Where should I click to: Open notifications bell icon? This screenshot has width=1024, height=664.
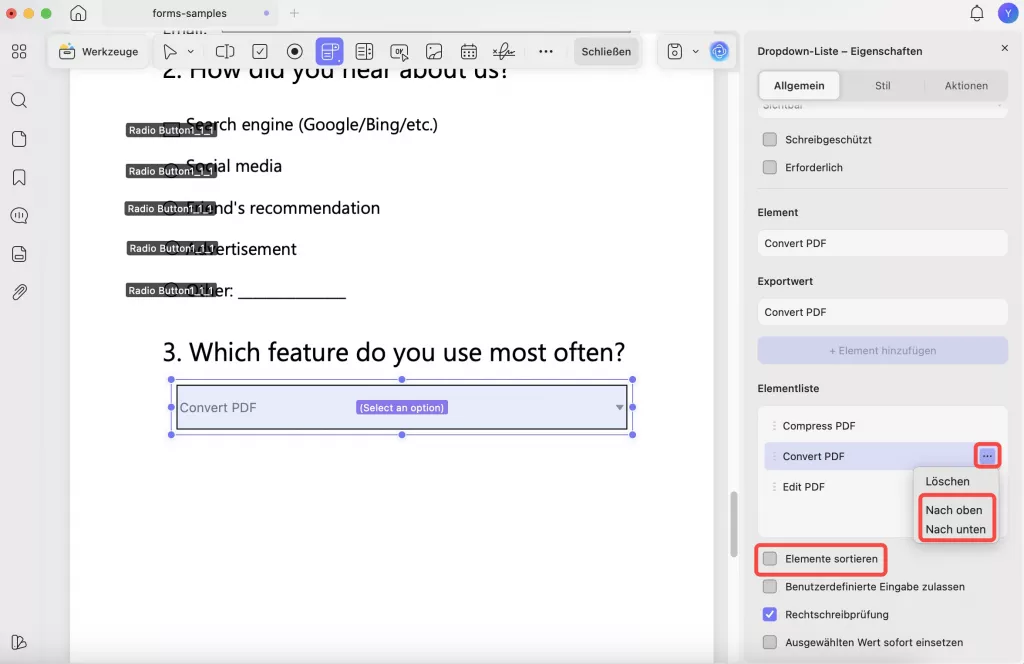point(976,13)
